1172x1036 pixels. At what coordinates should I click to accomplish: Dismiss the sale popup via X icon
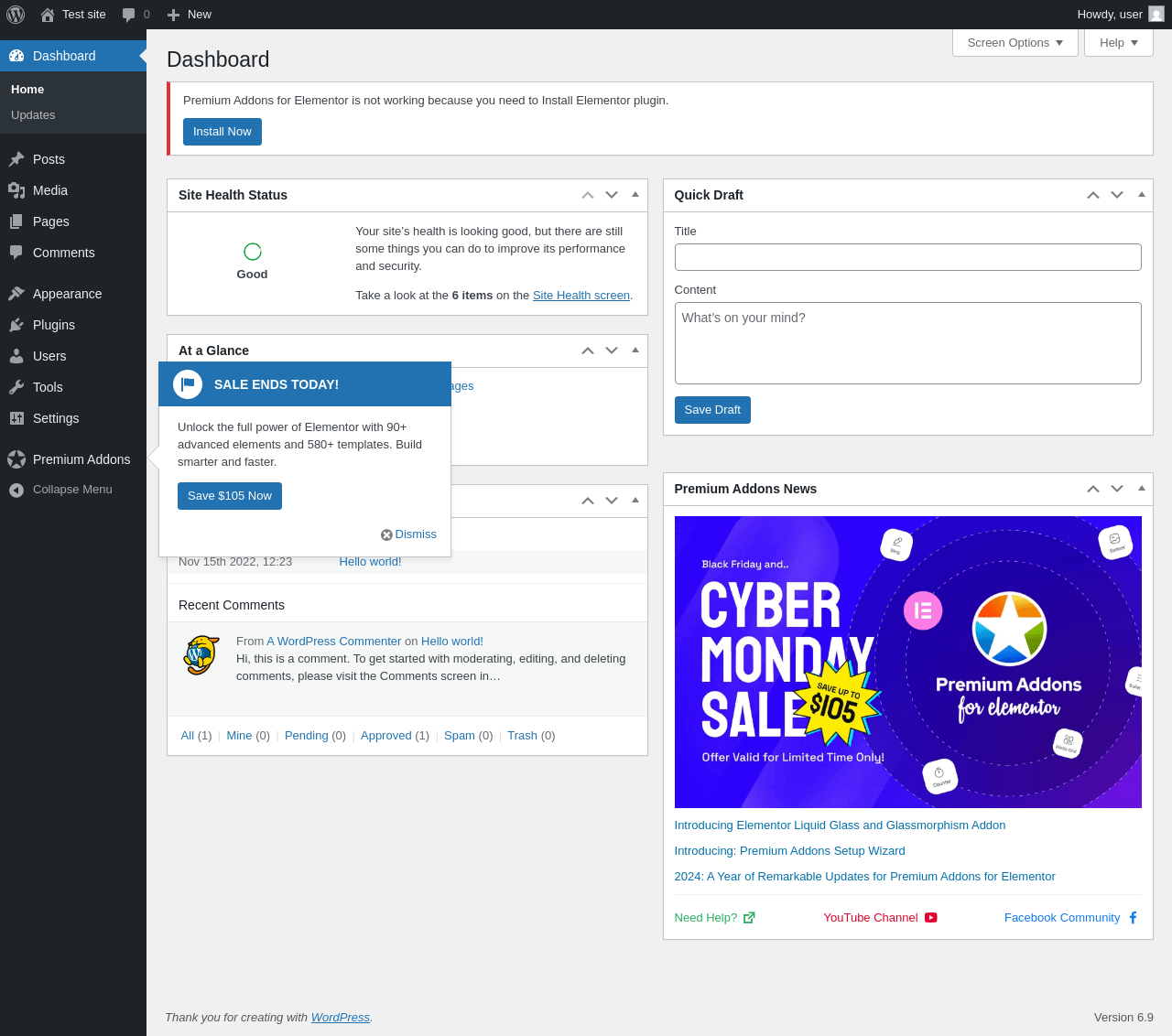386,534
